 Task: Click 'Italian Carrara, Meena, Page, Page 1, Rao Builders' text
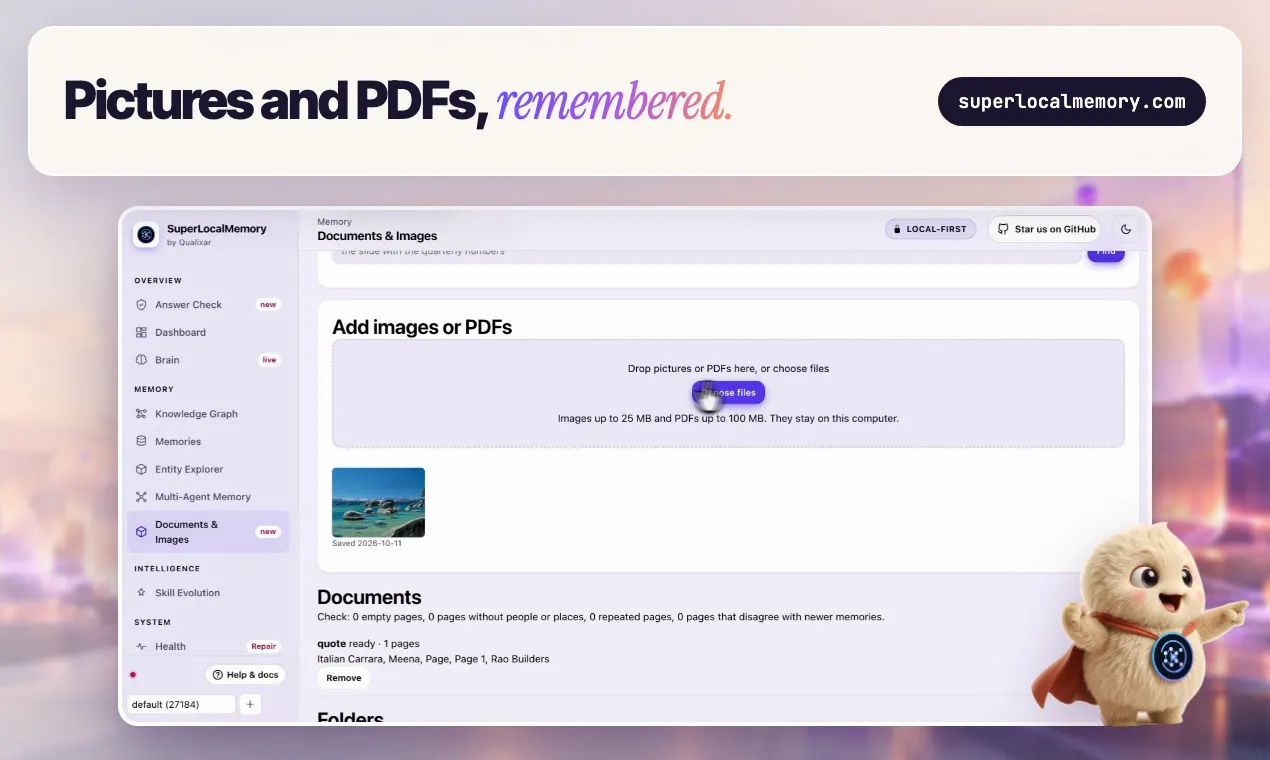pyautogui.click(x=433, y=659)
